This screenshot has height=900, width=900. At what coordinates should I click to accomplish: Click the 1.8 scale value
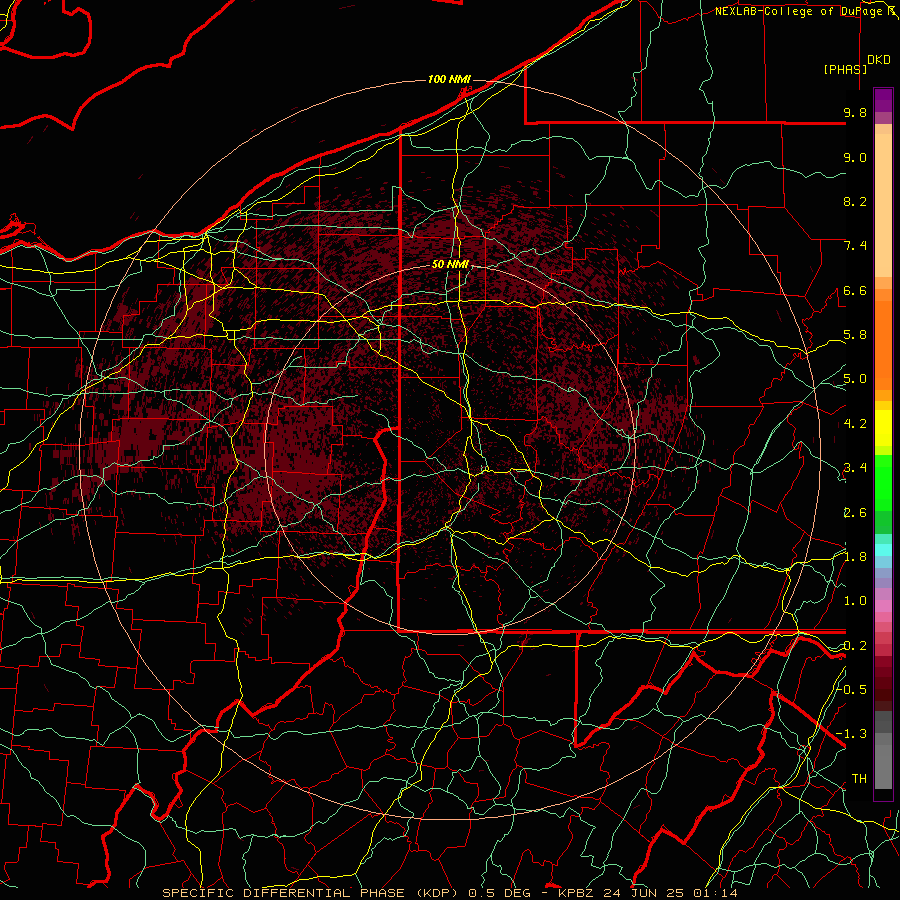click(x=855, y=557)
